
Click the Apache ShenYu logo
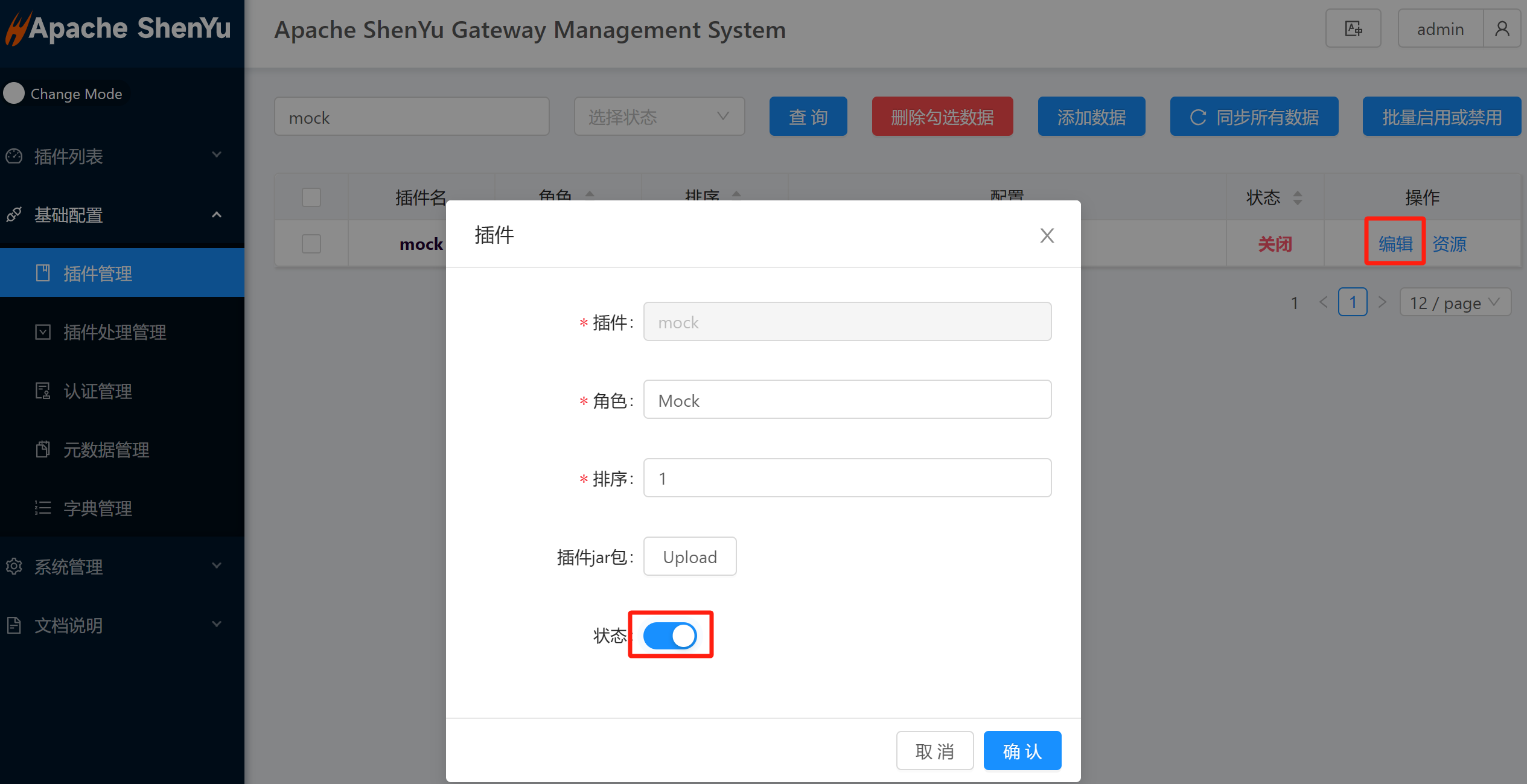coord(118,28)
